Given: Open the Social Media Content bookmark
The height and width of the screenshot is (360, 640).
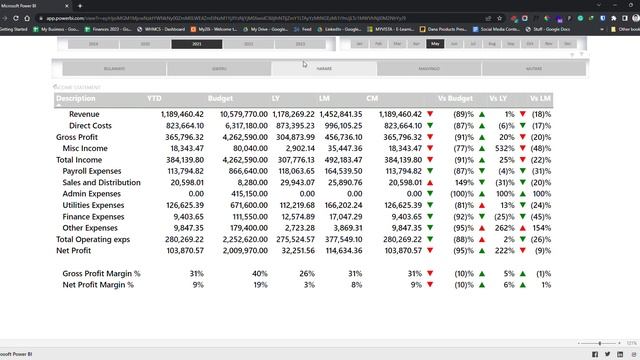Looking at the screenshot, I should [x=496, y=29].
